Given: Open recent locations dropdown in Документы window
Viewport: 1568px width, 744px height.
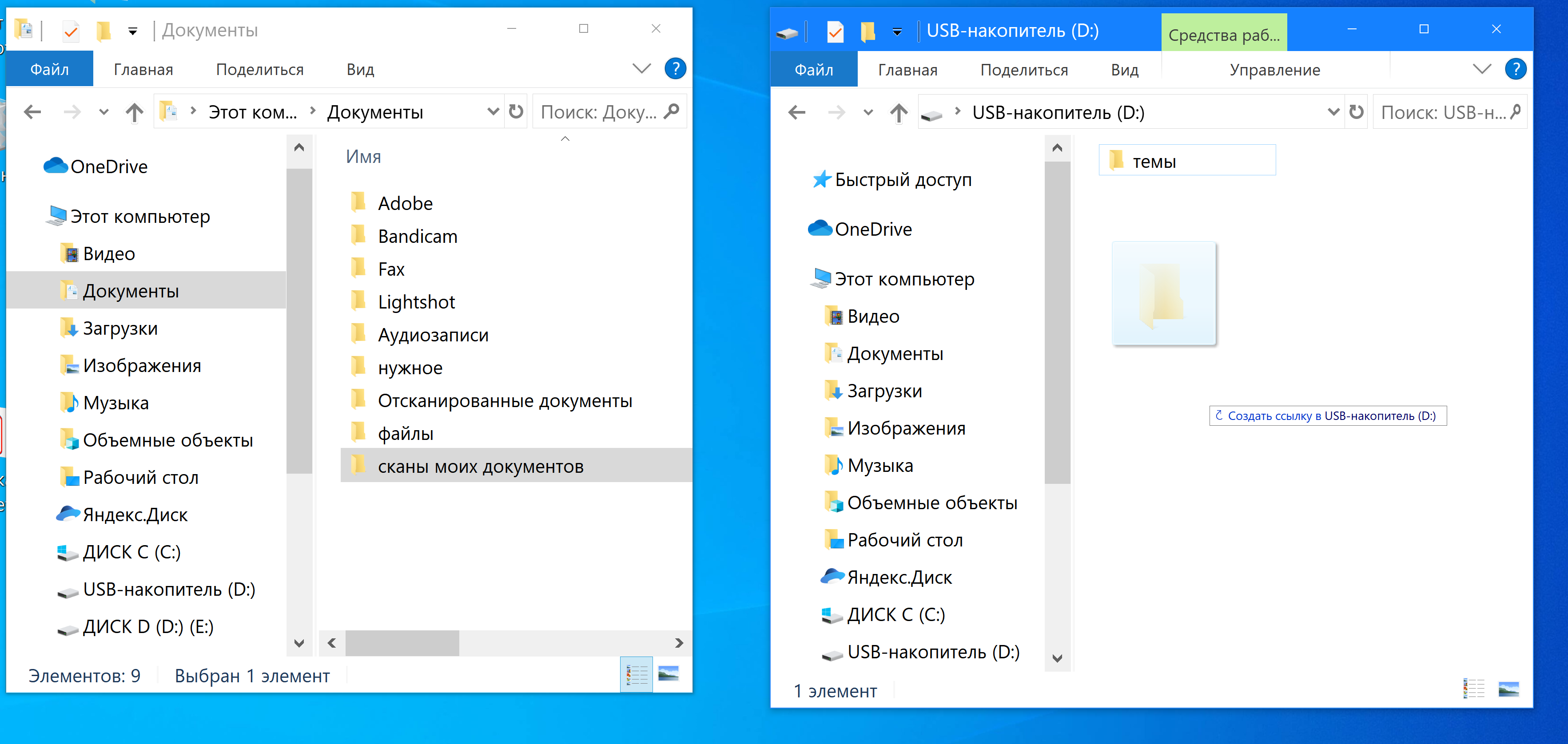Looking at the screenshot, I should pyautogui.click(x=104, y=112).
